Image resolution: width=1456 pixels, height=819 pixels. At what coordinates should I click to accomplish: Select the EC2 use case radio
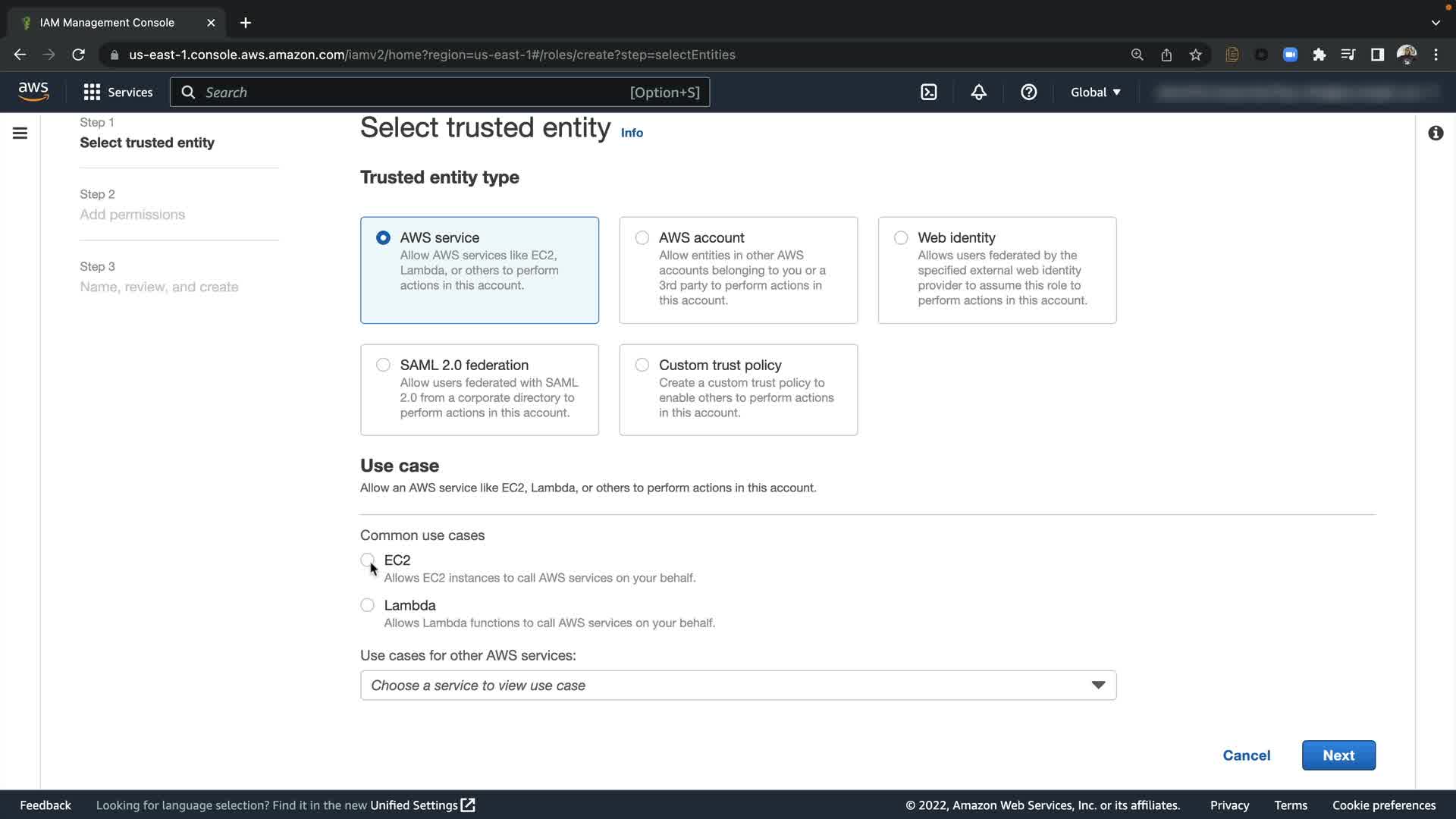368,560
